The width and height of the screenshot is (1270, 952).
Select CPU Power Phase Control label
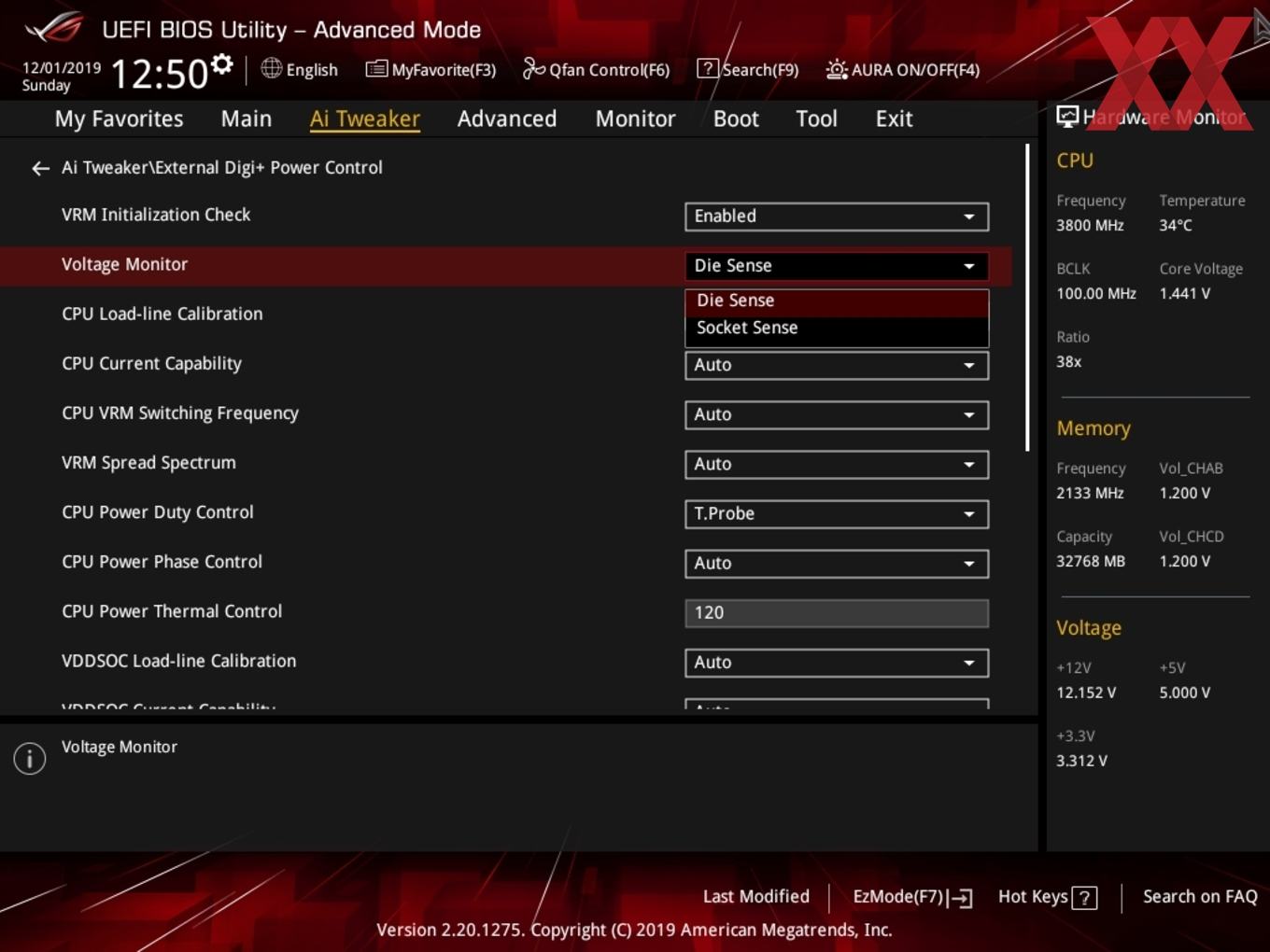(x=162, y=562)
